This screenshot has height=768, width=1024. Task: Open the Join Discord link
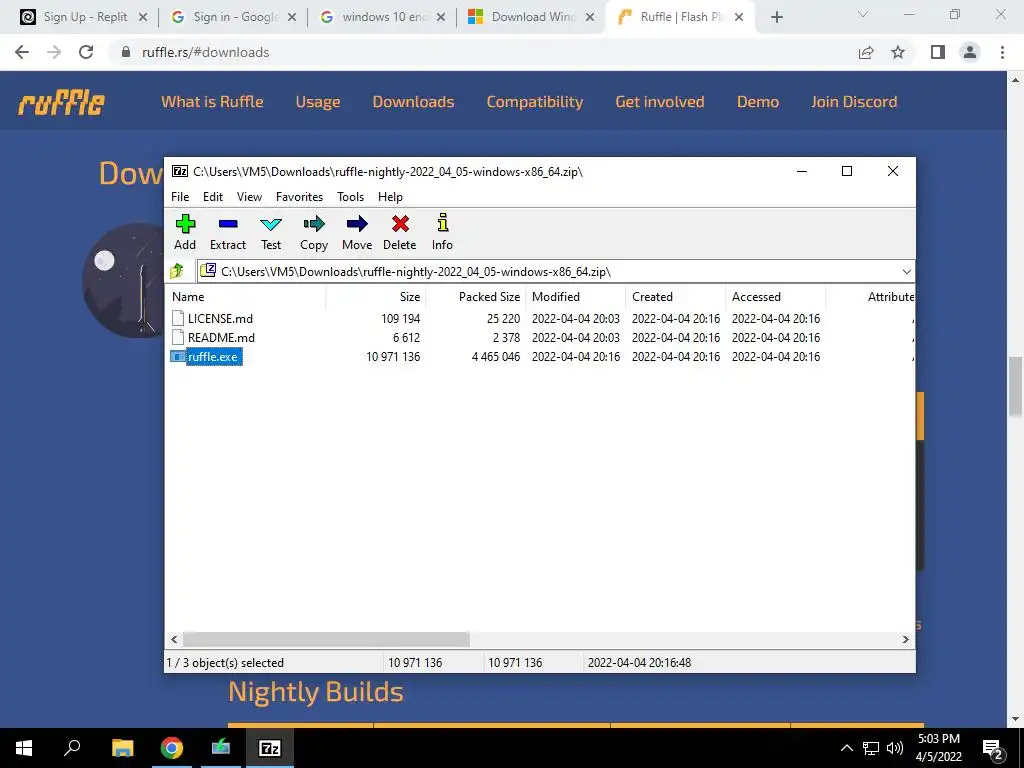(x=854, y=102)
